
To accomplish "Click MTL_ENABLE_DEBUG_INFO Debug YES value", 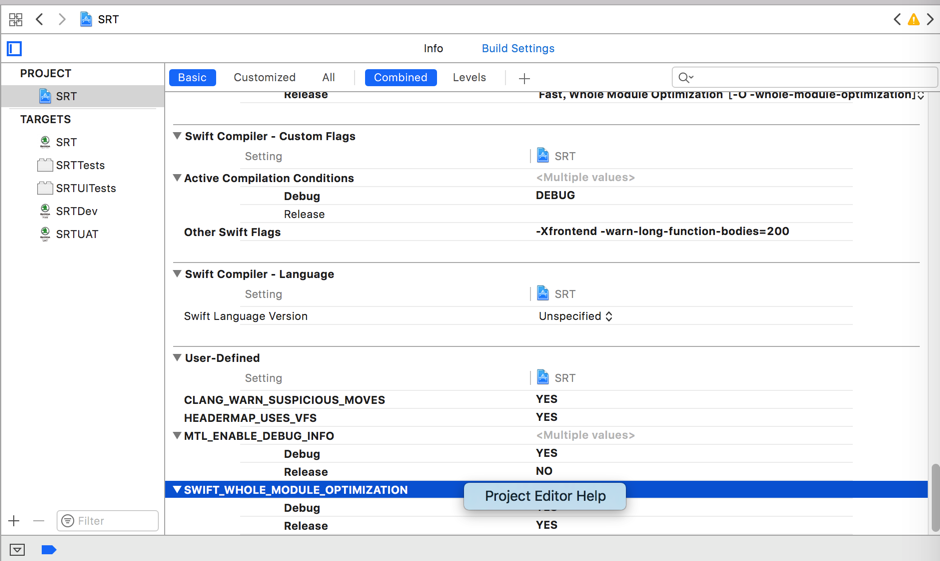I will 547,453.
